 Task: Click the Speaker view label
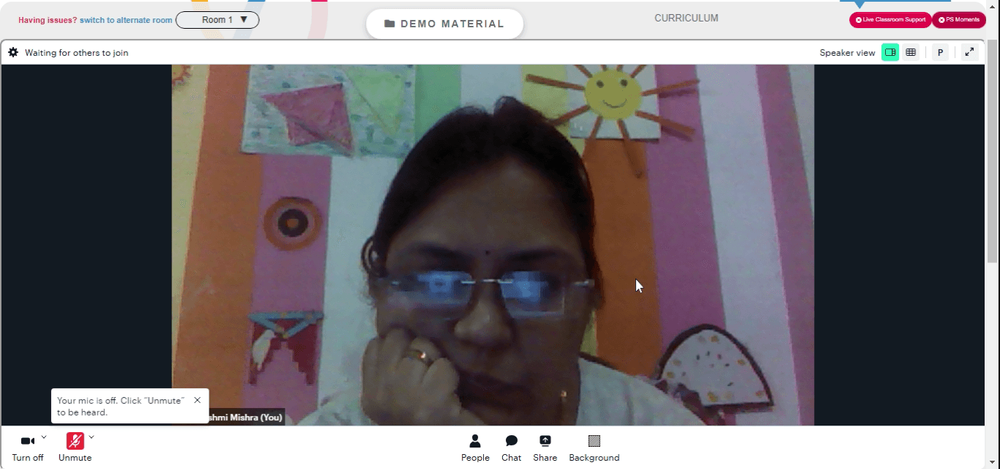coord(847,53)
